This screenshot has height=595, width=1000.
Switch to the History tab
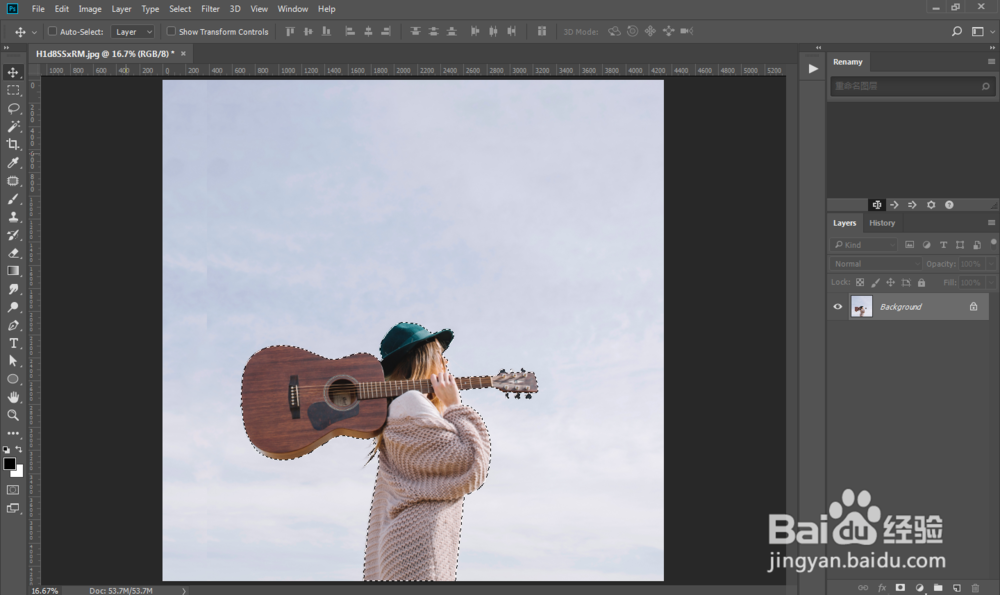click(882, 223)
